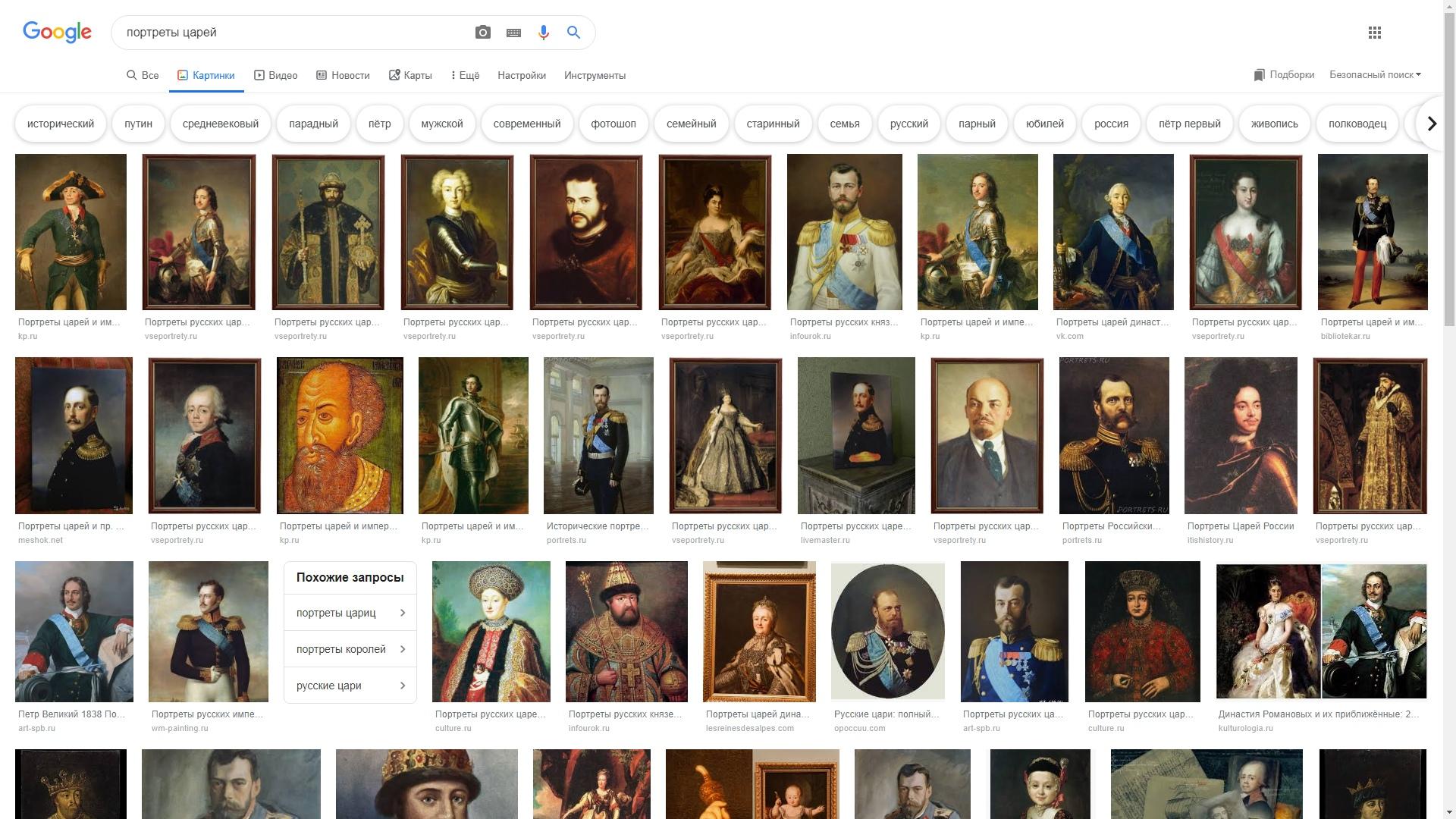The height and width of the screenshot is (819, 1456).
Task: Click the blue magnifier search button
Action: [573, 33]
